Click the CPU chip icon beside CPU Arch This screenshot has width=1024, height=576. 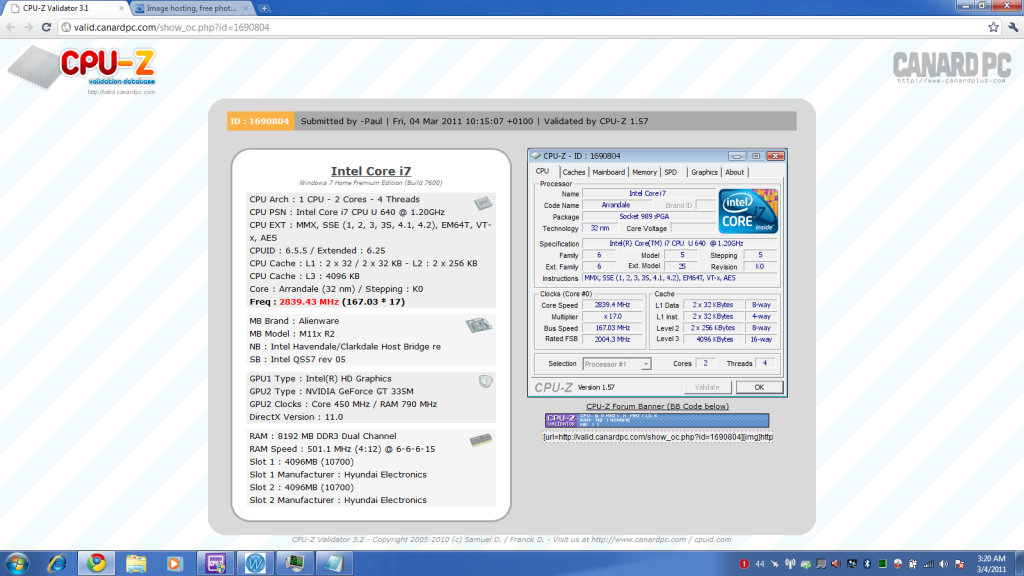point(483,202)
